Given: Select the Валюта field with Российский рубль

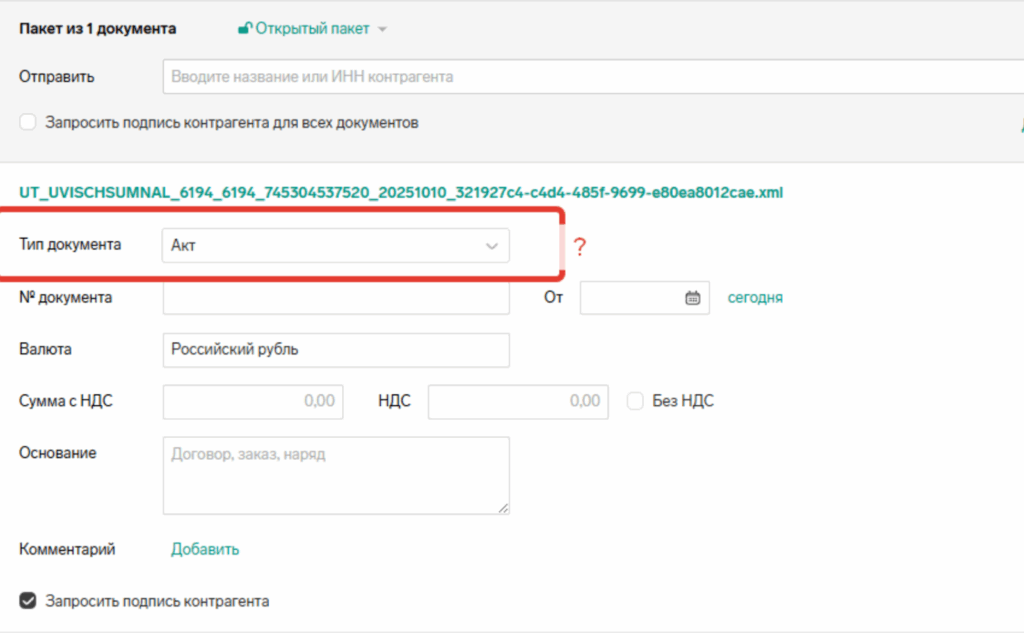Looking at the screenshot, I should coord(335,350).
